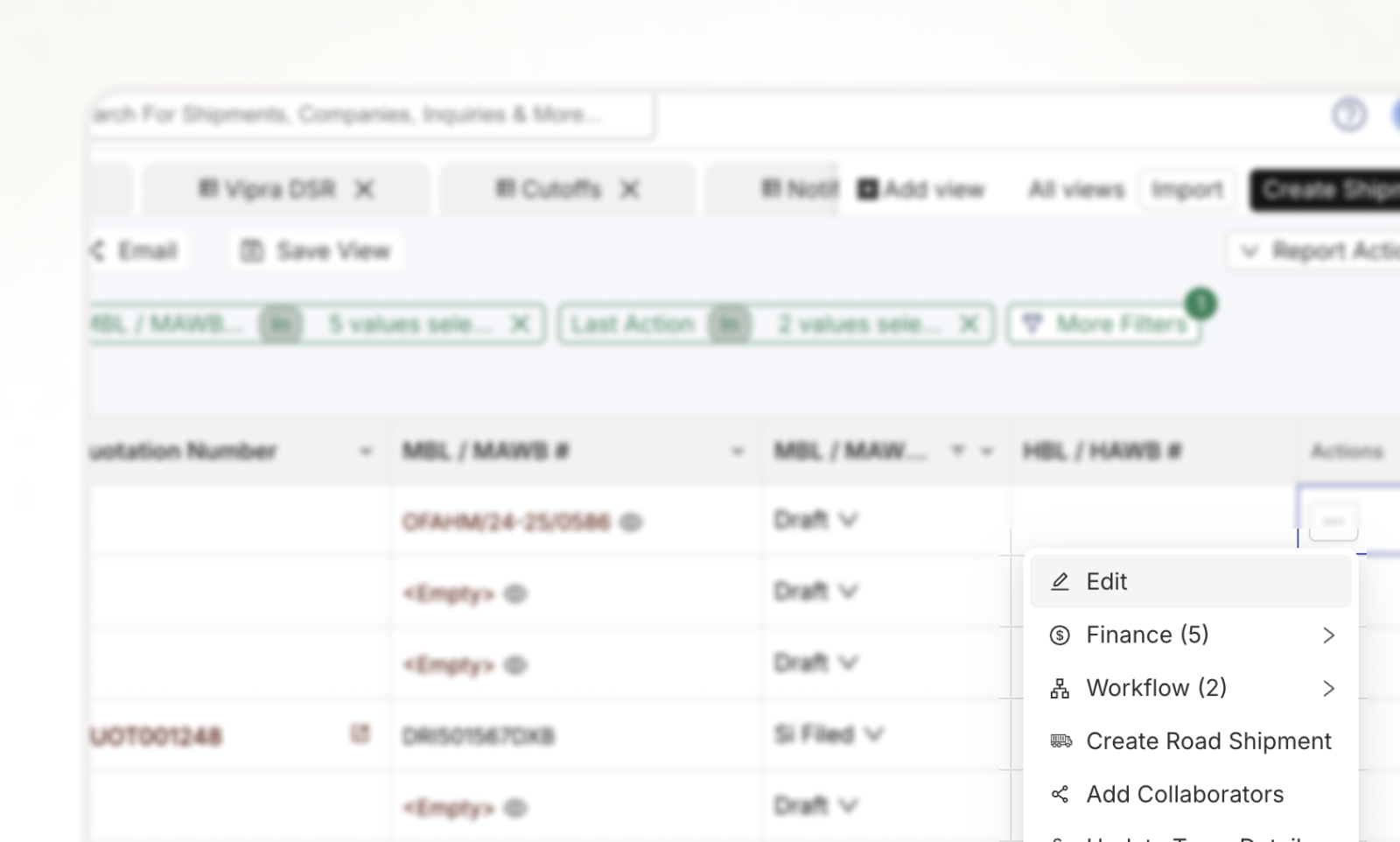
Task: Open All views
Action: (1076, 189)
